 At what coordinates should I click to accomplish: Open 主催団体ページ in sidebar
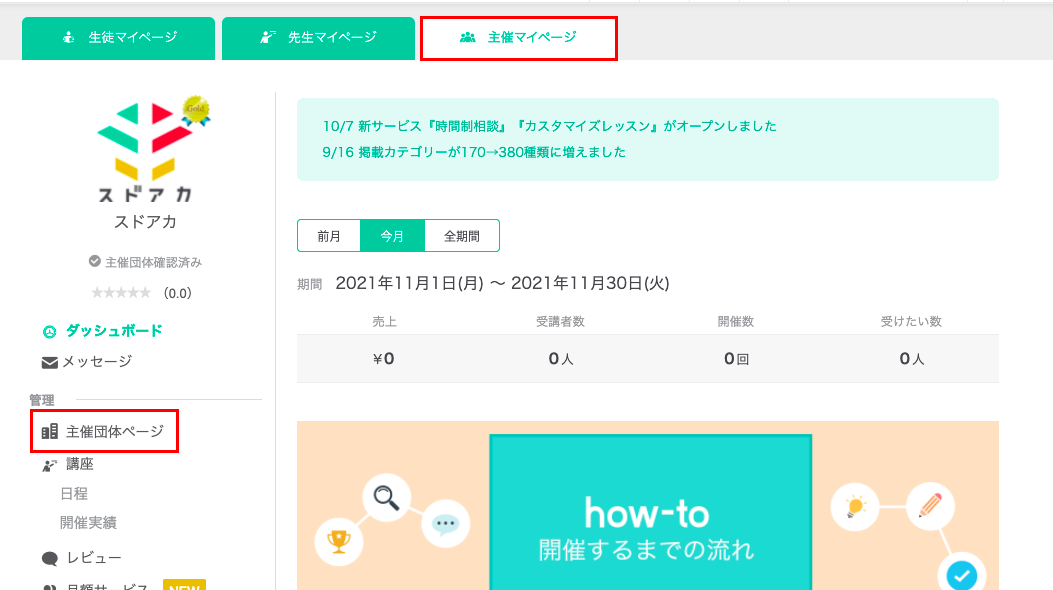coord(115,432)
